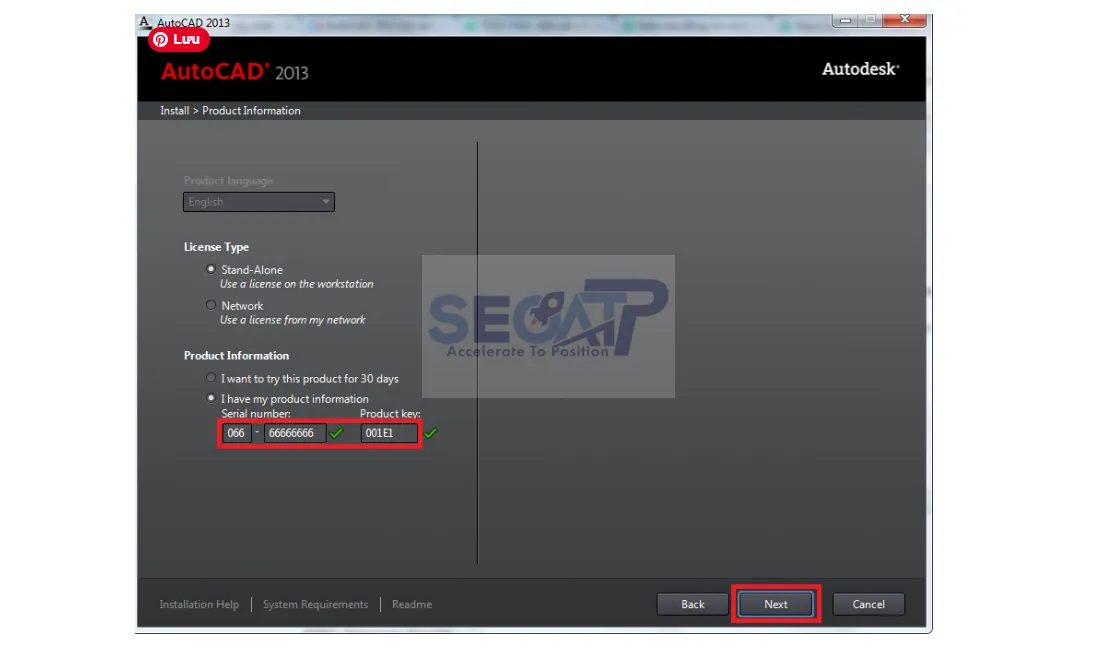Viewport: 1097px width, 652px height.
Task: Choose the 30-day trial option
Action: (x=210, y=377)
